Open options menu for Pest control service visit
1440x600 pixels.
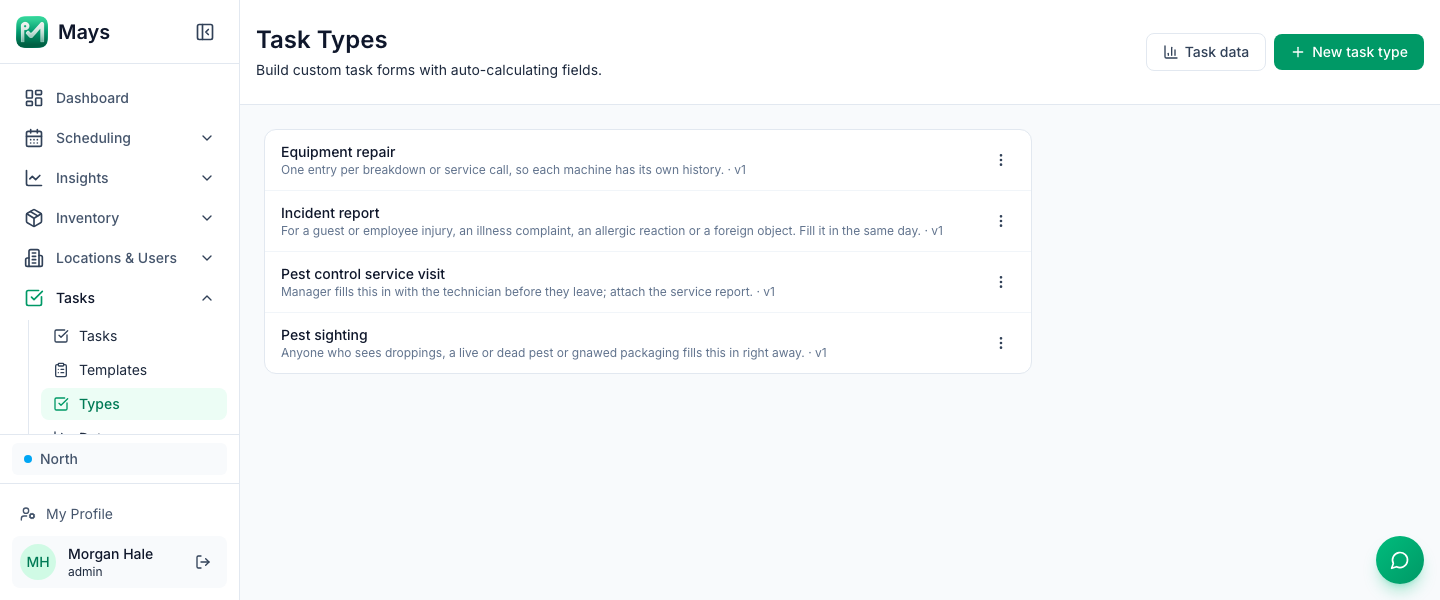[1001, 282]
